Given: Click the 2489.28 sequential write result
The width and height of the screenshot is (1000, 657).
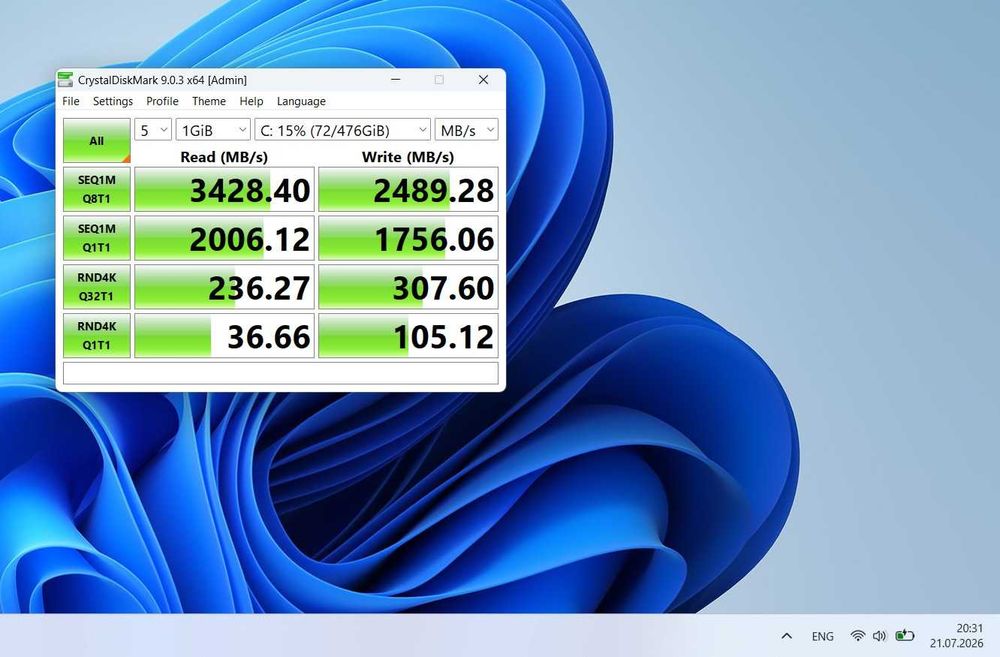Looking at the screenshot, I should tap(408, 189).
